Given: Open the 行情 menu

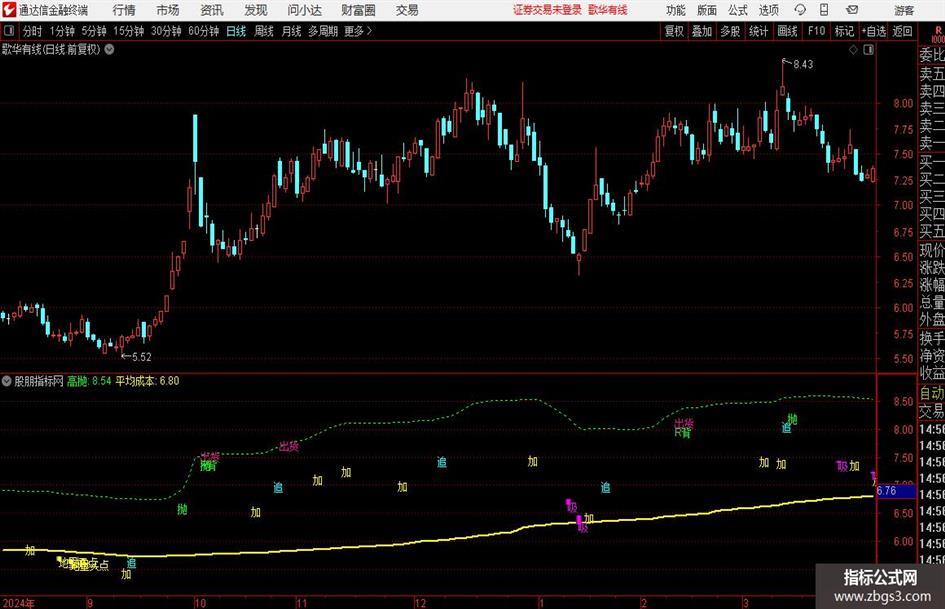Looking at the screenshot, I should pyautogui.click(x=124, y=10).
